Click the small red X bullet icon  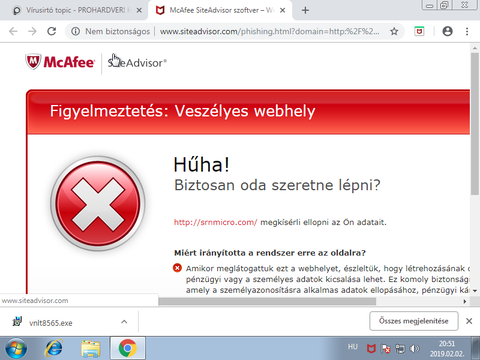pyautogui.click(x=177, y=268)
